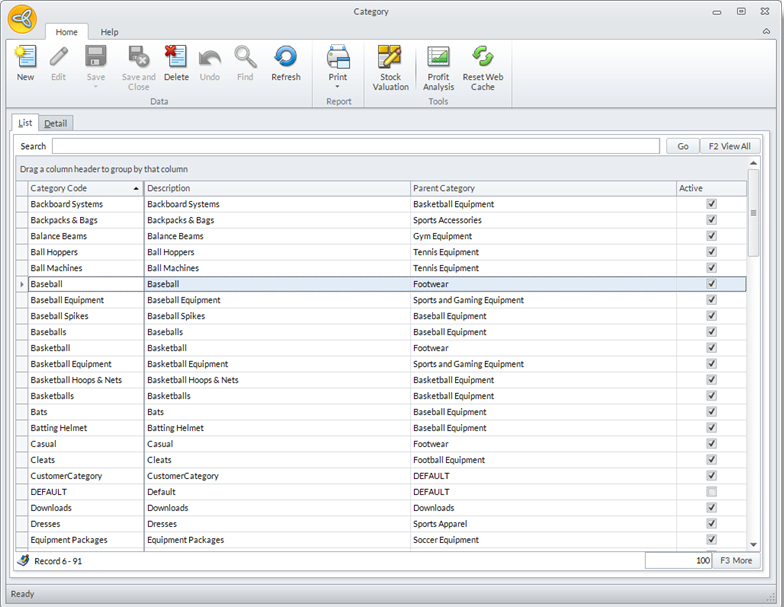Toggle Active checkbox for Basketballs row
The width and height of the screenshot is (784, 607).
(712, 396)
